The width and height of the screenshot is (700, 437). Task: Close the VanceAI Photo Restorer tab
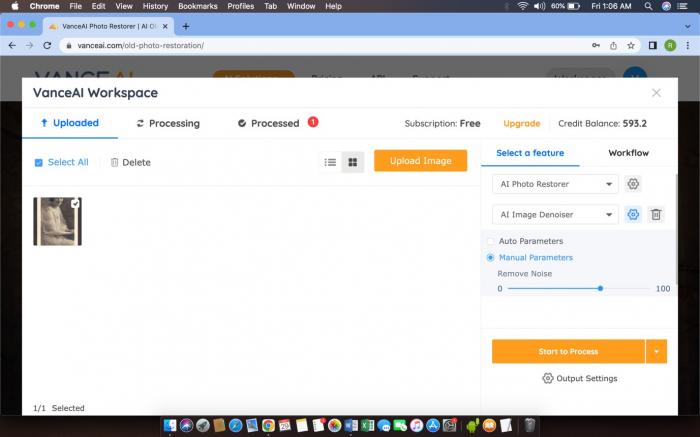pos(165,26)
